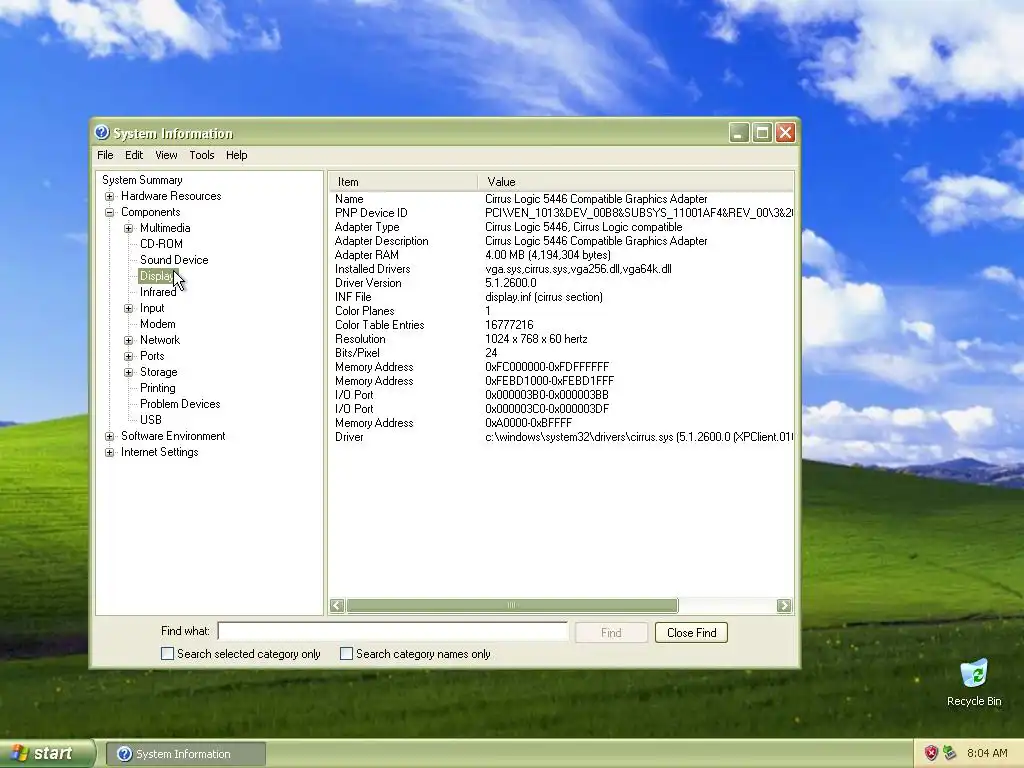Screen dimensions: 1024x768
Task: Select Modem in the tree
Action: (x=157, y=324)
